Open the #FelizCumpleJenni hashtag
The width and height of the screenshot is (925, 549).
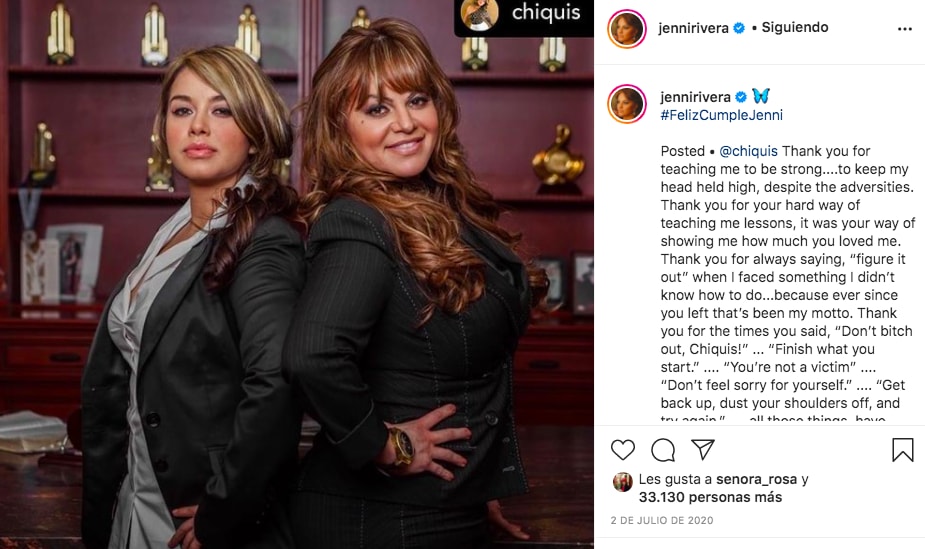(721, 115)
